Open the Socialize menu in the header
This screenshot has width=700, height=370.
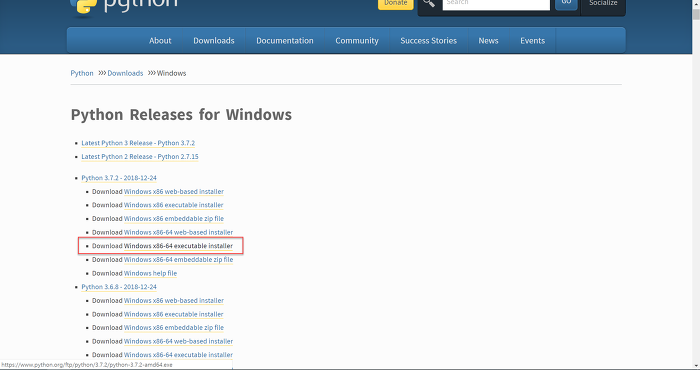click(x=603, y=4)
